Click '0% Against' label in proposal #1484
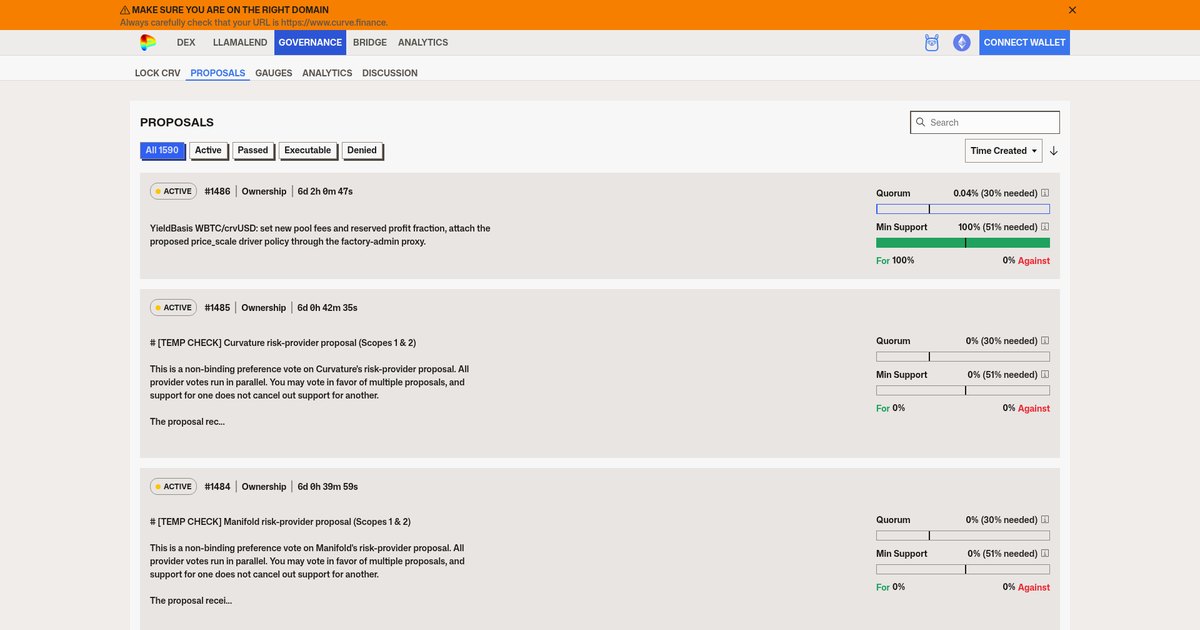1200x630 pixels. click(x=1026, y=587)
